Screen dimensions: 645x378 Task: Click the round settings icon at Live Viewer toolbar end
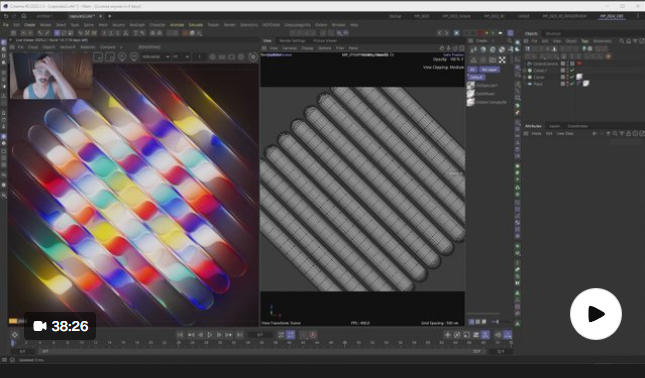[x=253, y=57]
